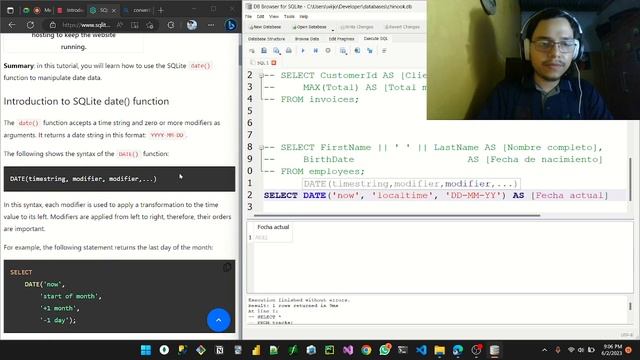The image size is (640, 360).
Task: Click the Execute current line icon
Action: point(316,51)
